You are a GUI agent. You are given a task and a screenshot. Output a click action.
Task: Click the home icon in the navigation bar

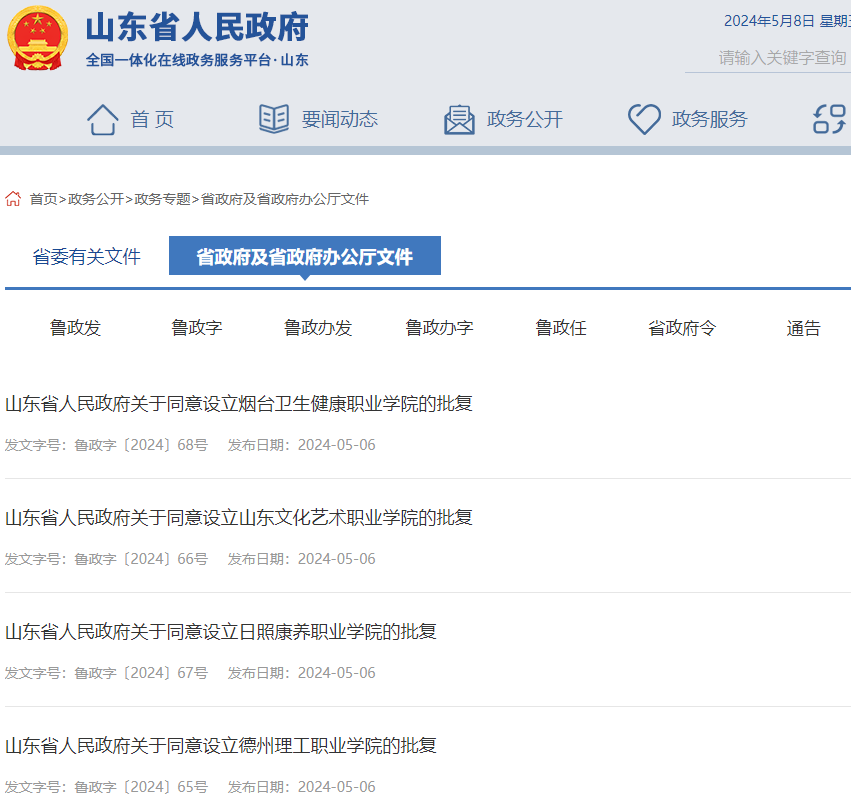click(x=102, y=117)
